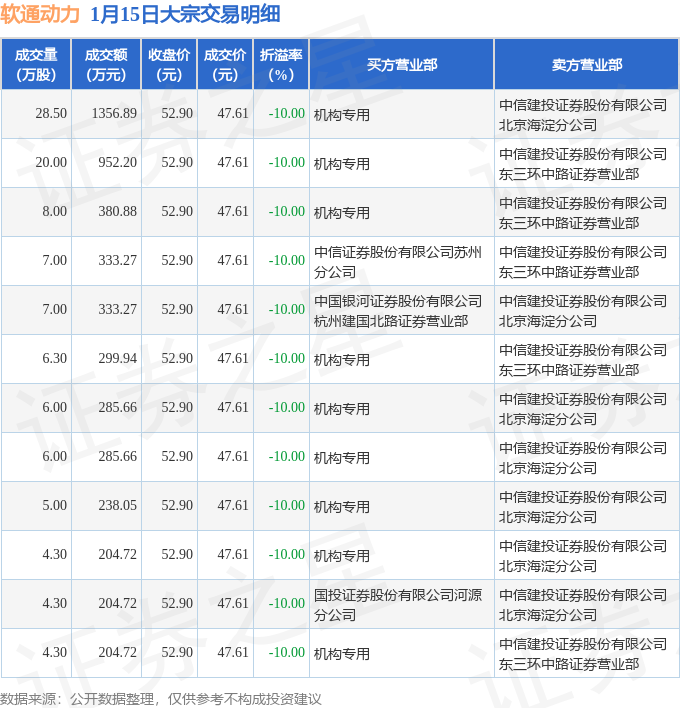Image resolution: width=680 pixels, height=708 pixels.
Task: Click -10.00 discount rate in 20.00 row
Action: (x=287, y=163)
